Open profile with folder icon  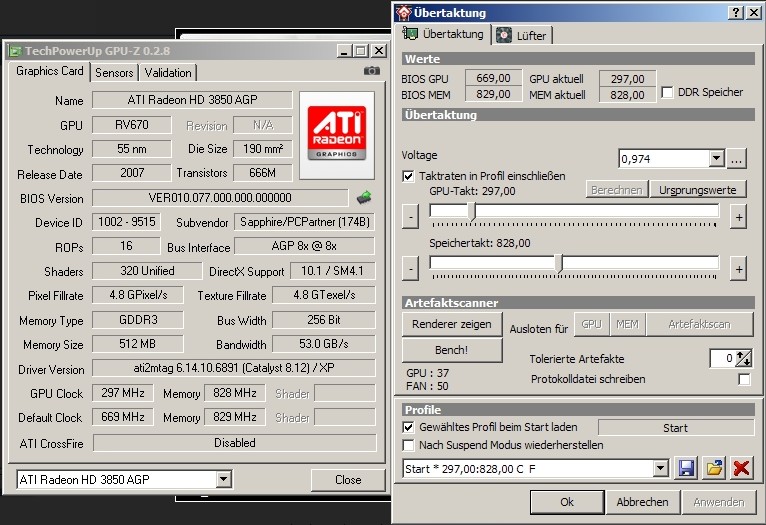pyautogui.click(x=714, y=468)
